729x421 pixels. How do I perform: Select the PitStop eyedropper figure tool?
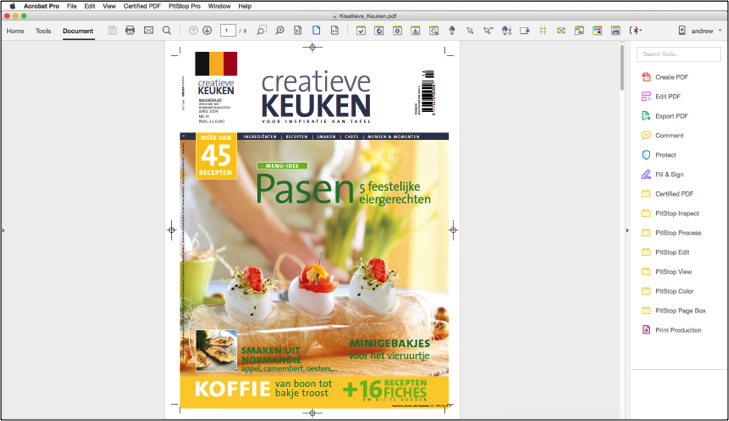pyautogui.click(x=507, y=31)
